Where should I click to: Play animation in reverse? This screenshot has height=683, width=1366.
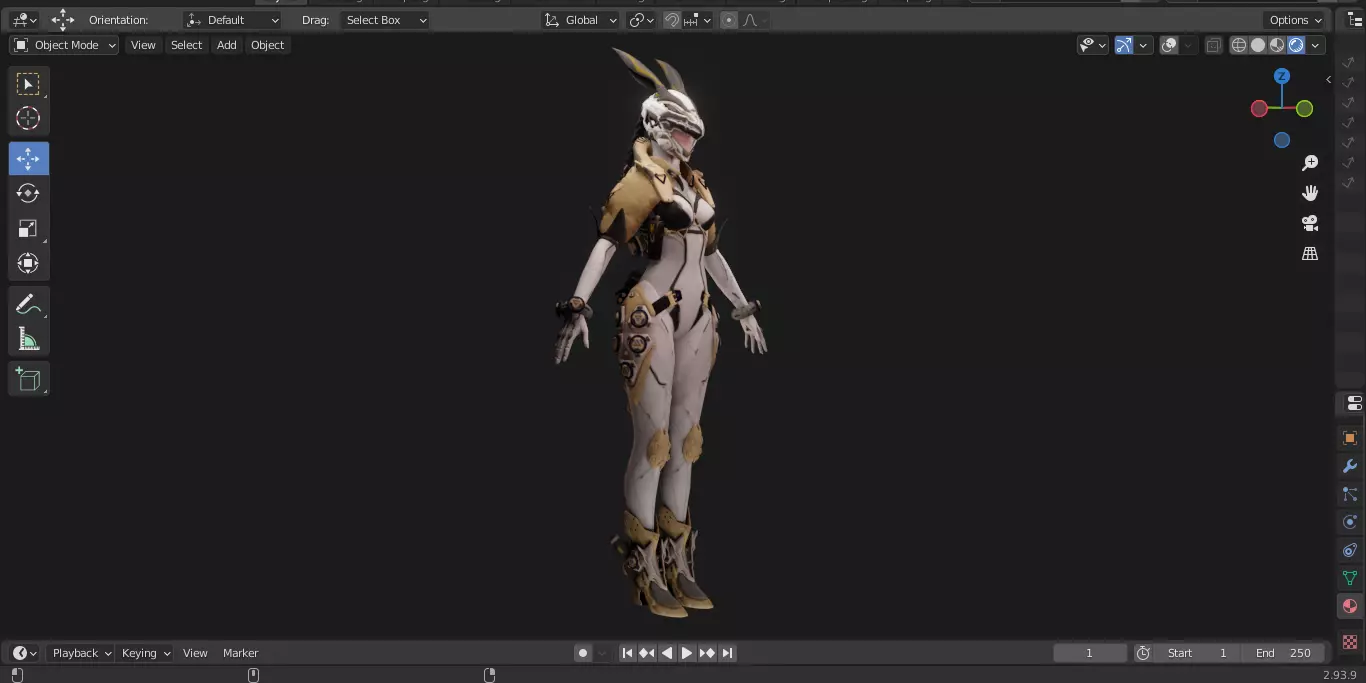(x=667, y=653)
